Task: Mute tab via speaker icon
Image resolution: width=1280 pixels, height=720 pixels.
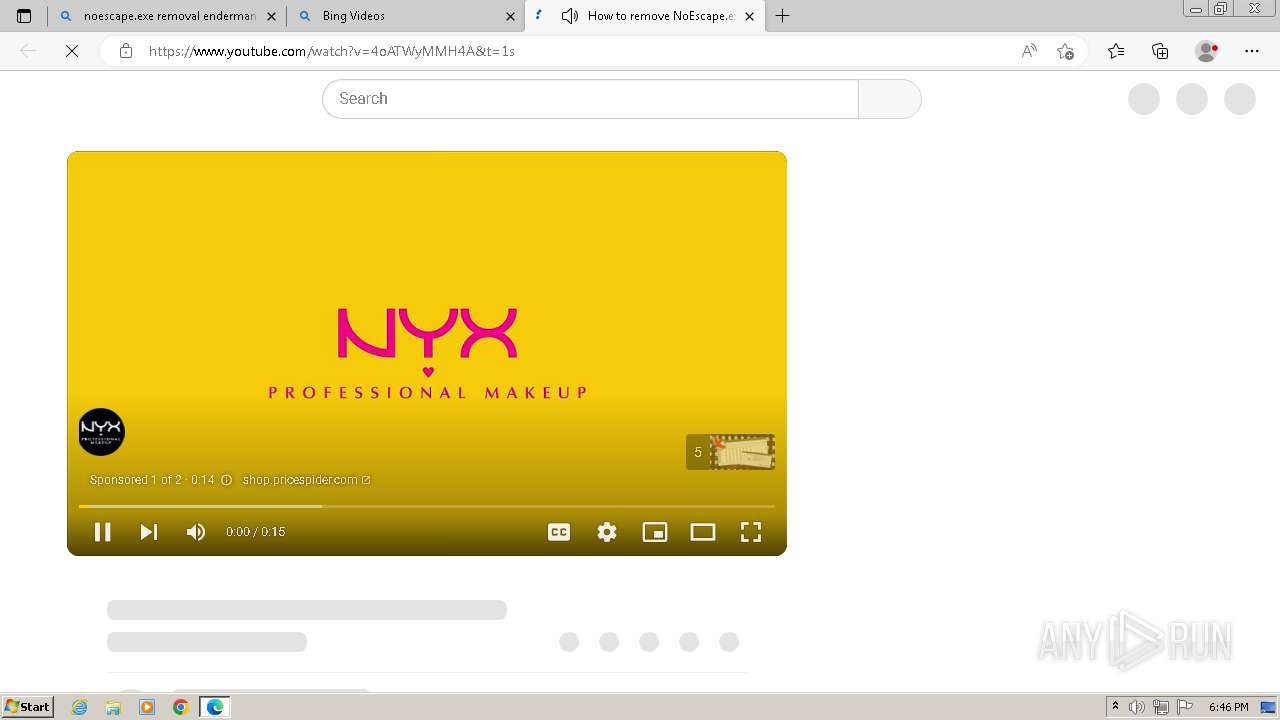Action: (570, 16)
